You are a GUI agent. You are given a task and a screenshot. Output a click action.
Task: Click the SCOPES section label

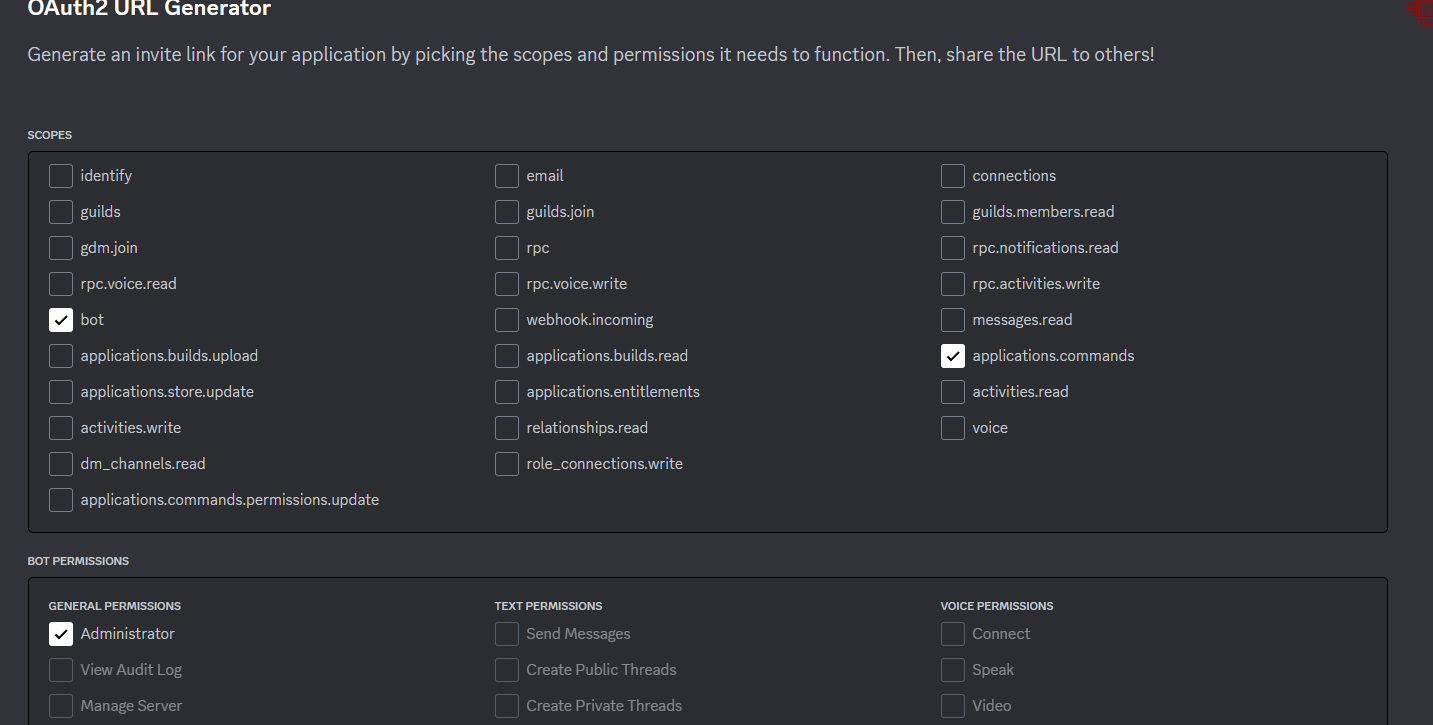(50, 135)
